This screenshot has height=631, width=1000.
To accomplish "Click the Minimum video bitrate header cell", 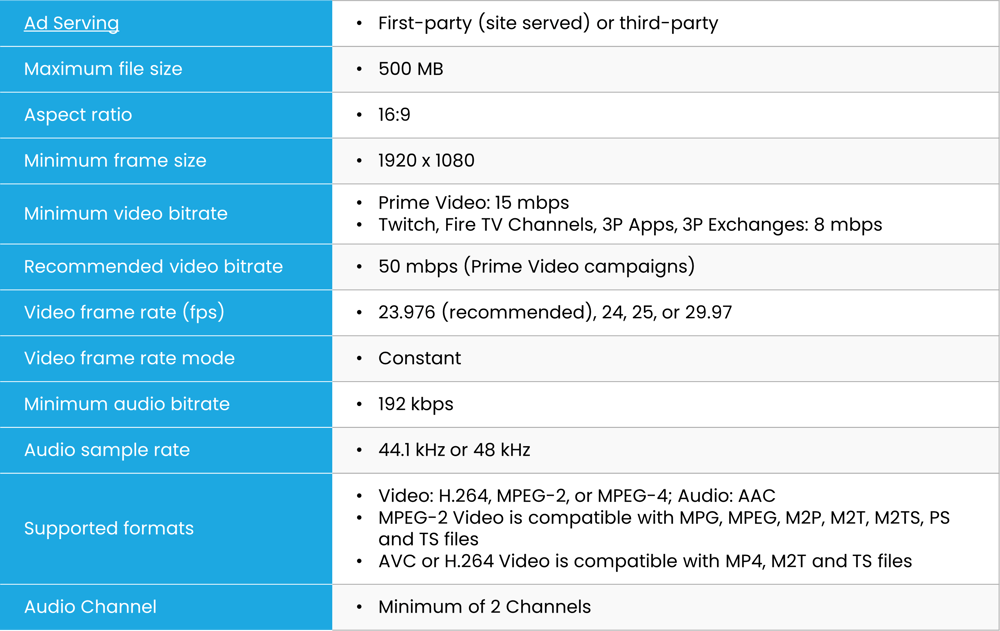I will [x=126, y=213].
